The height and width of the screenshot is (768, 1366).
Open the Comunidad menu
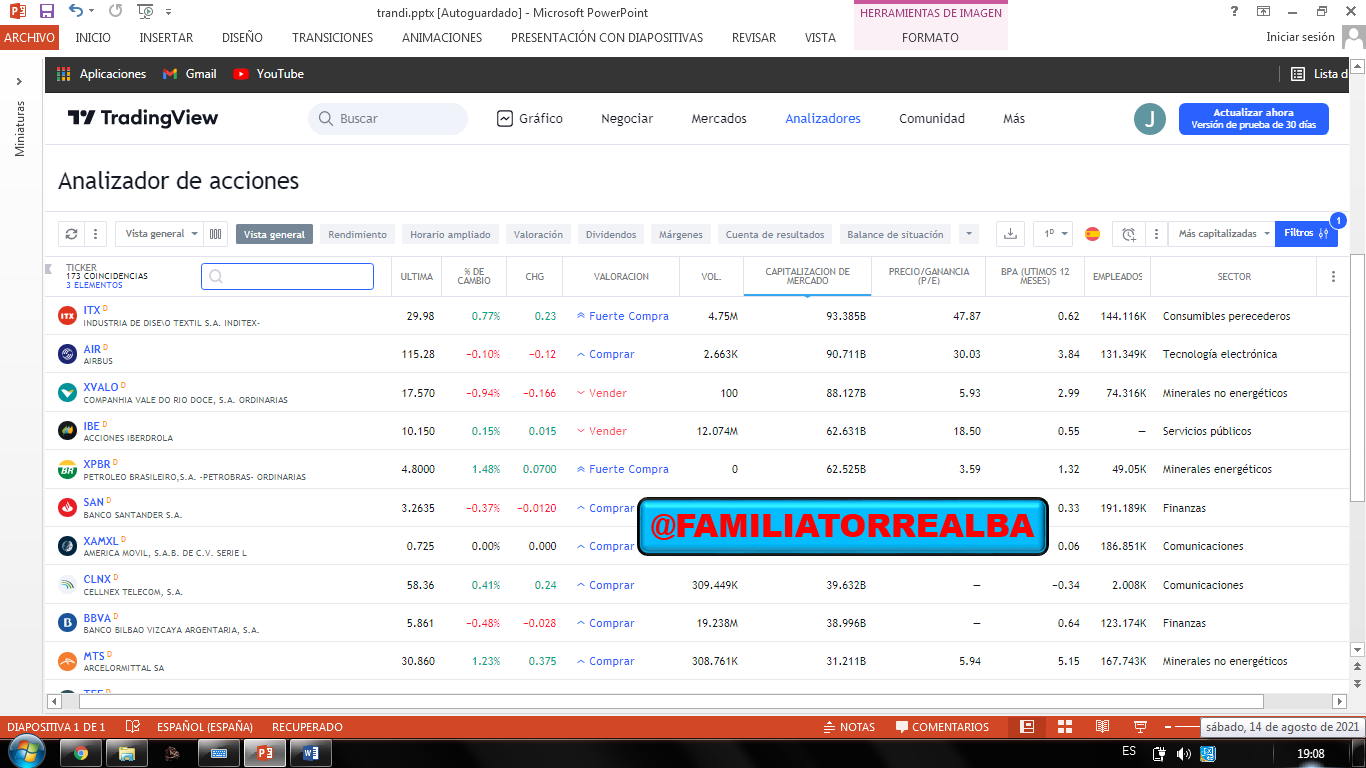coord(932,118)
